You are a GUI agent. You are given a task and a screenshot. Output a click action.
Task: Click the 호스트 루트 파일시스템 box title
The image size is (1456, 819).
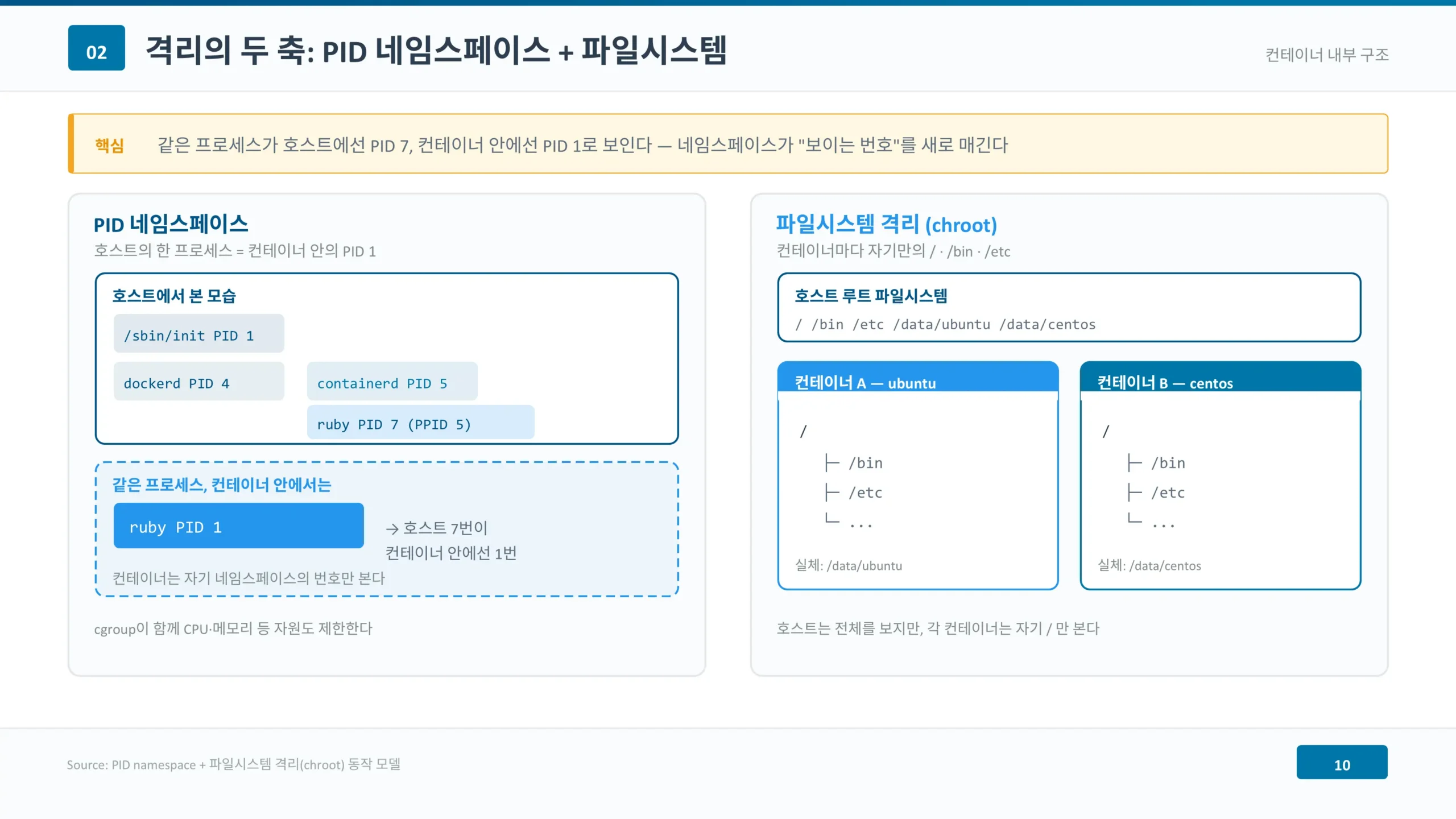[871, 295]
